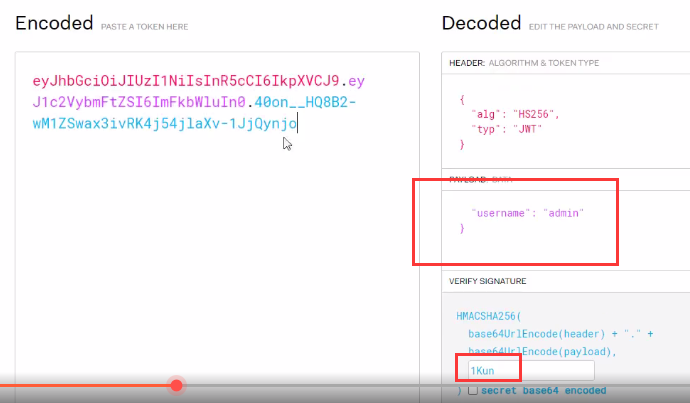Image resolution: width=690 pixels, height=403 pixels.
Task: Check the secret base64 encoded checkbox
Action: tap(472, 391)
